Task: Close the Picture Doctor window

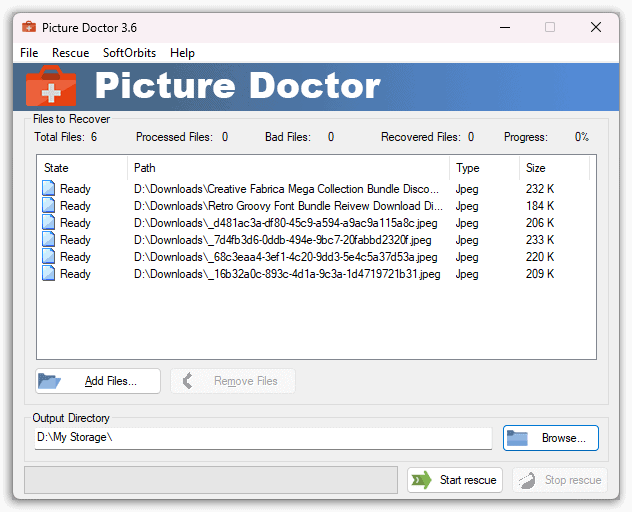Action: click(x=596, y=27)
